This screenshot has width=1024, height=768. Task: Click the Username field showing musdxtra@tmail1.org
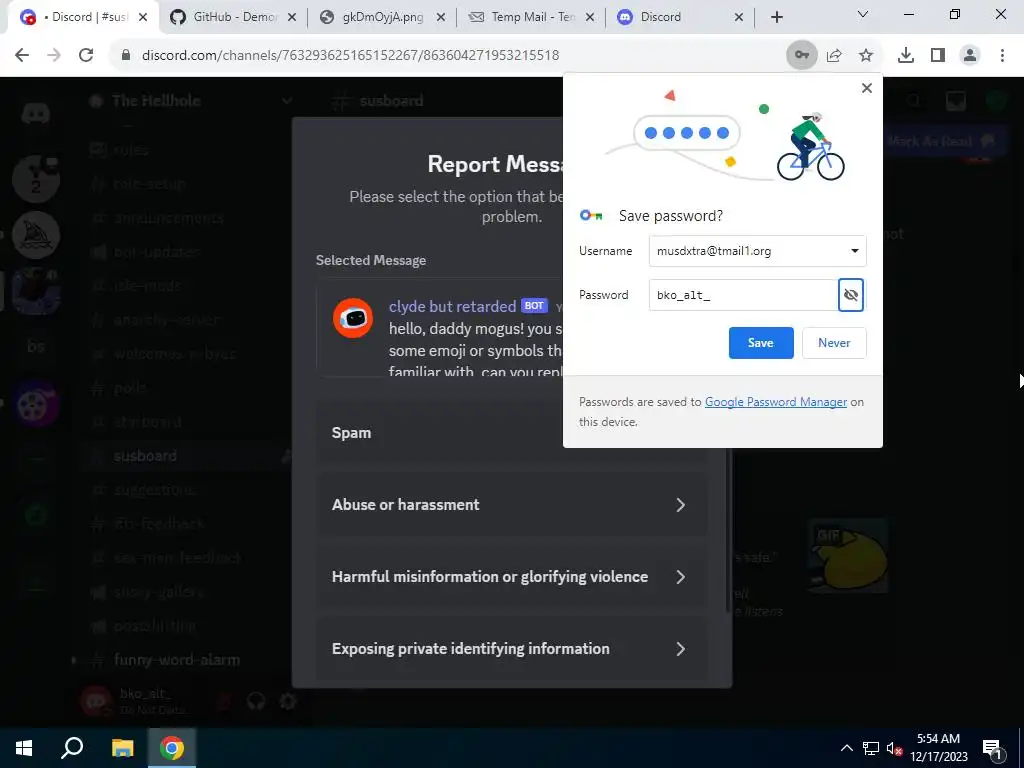[x=758, y=251]
